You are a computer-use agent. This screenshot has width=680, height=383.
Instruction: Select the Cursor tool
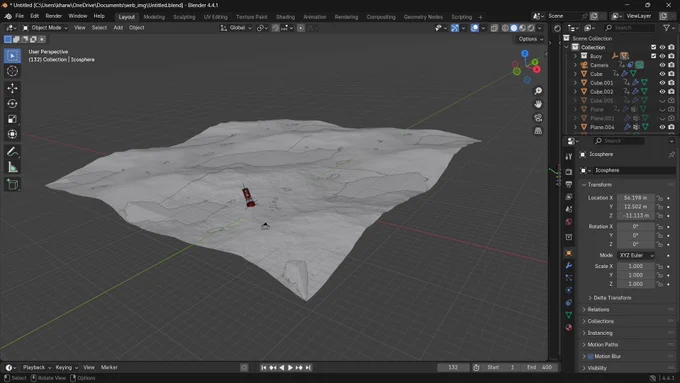coord(12,71)
